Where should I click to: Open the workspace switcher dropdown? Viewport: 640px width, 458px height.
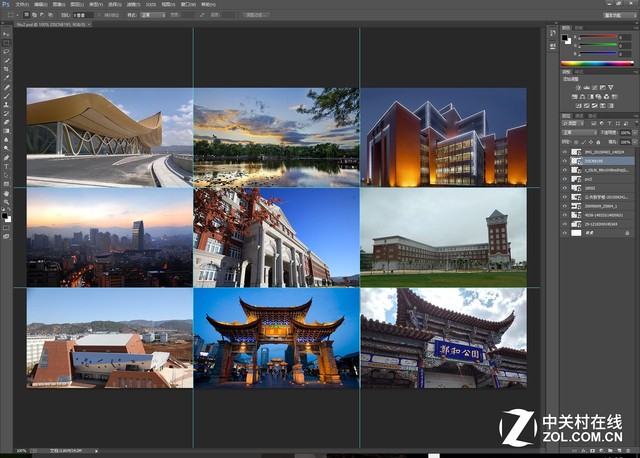[x=618, y=16]
